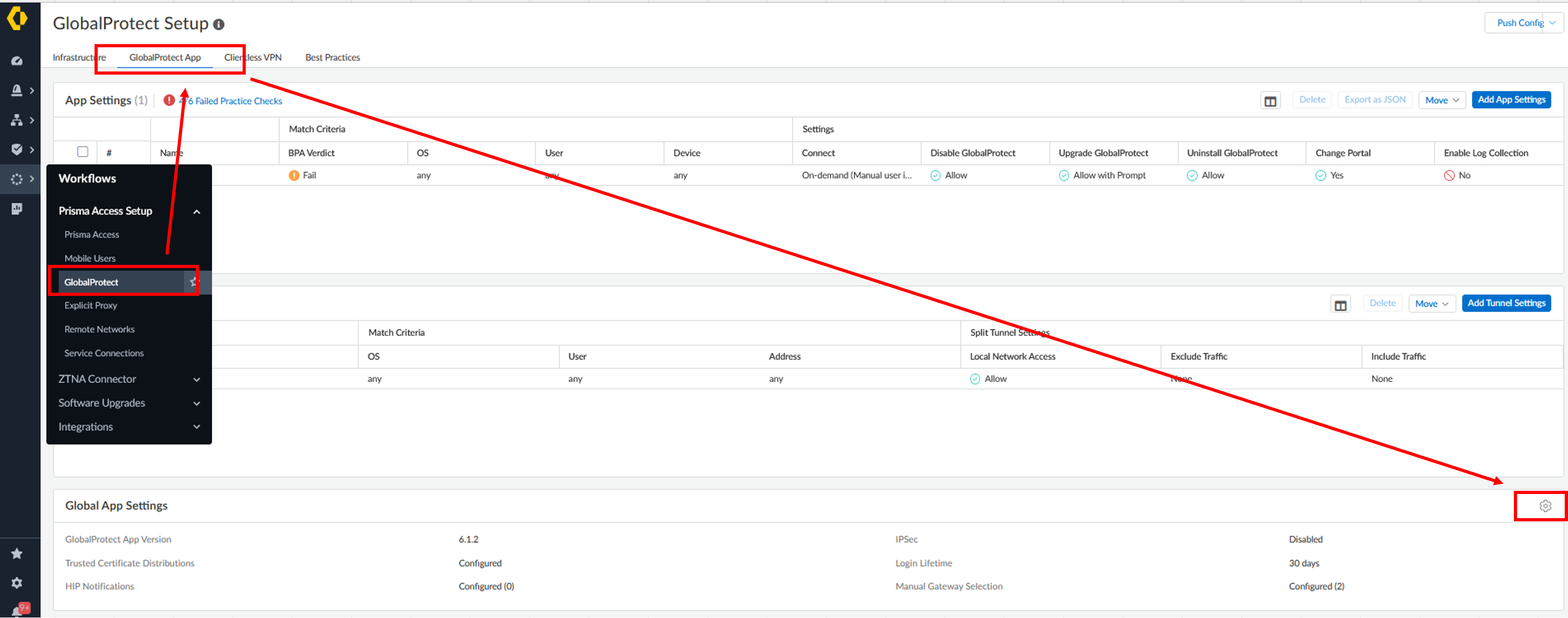Open the Global App Settings gear icon
Screen dimensions: 1568x618
pyautogui.click(x=1545, y=506)
